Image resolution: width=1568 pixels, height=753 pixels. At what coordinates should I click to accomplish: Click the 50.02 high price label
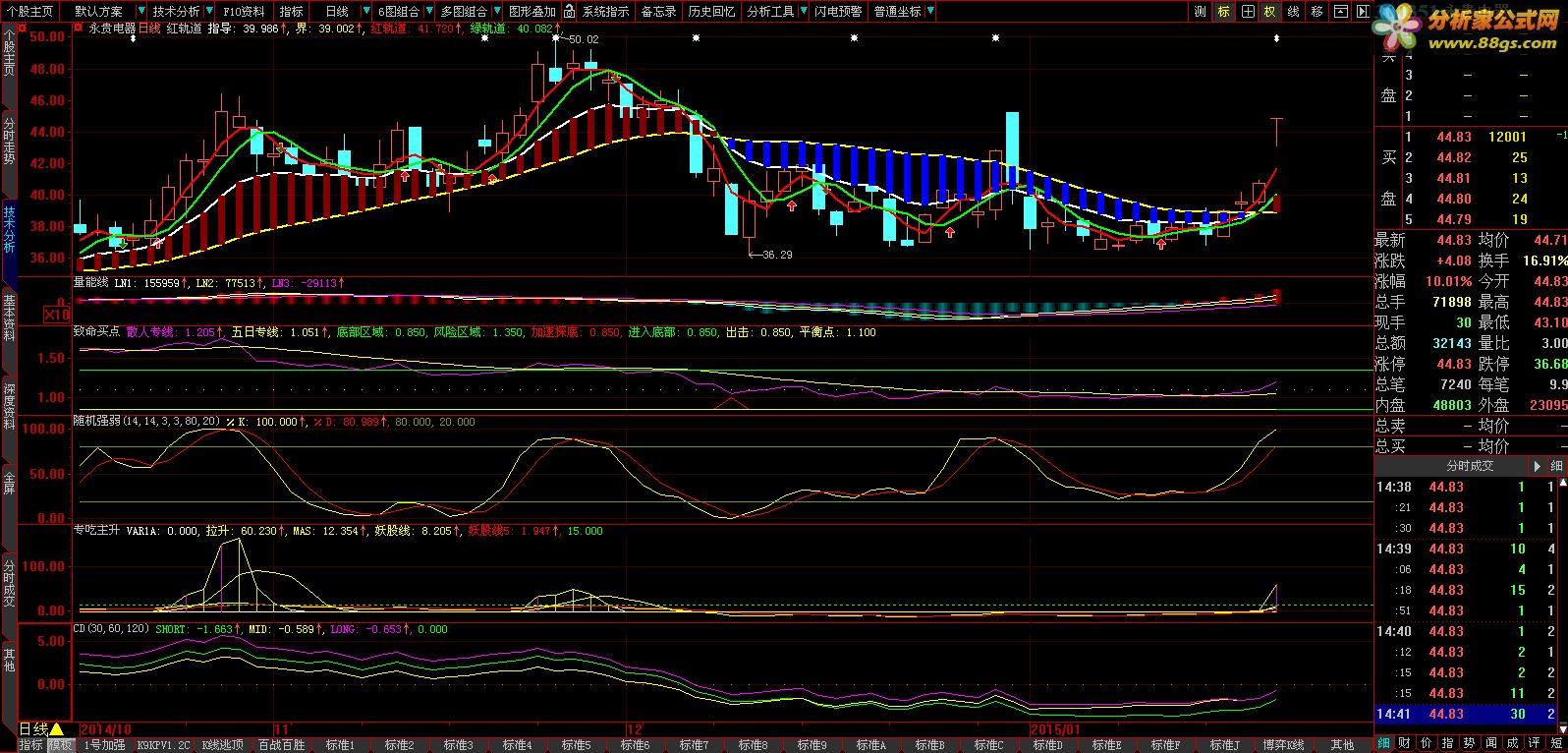[x=584, y=39]
